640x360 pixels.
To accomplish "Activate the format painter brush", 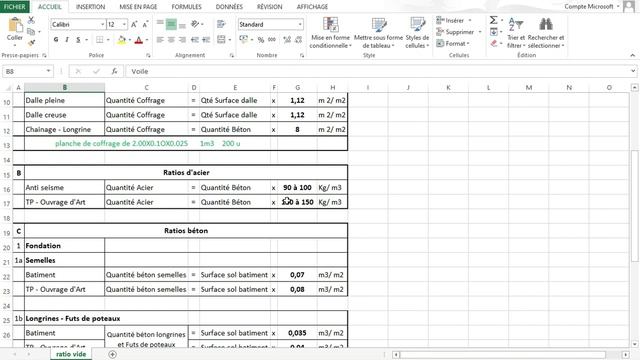I will pyautogui.click(x=31, y=42).
